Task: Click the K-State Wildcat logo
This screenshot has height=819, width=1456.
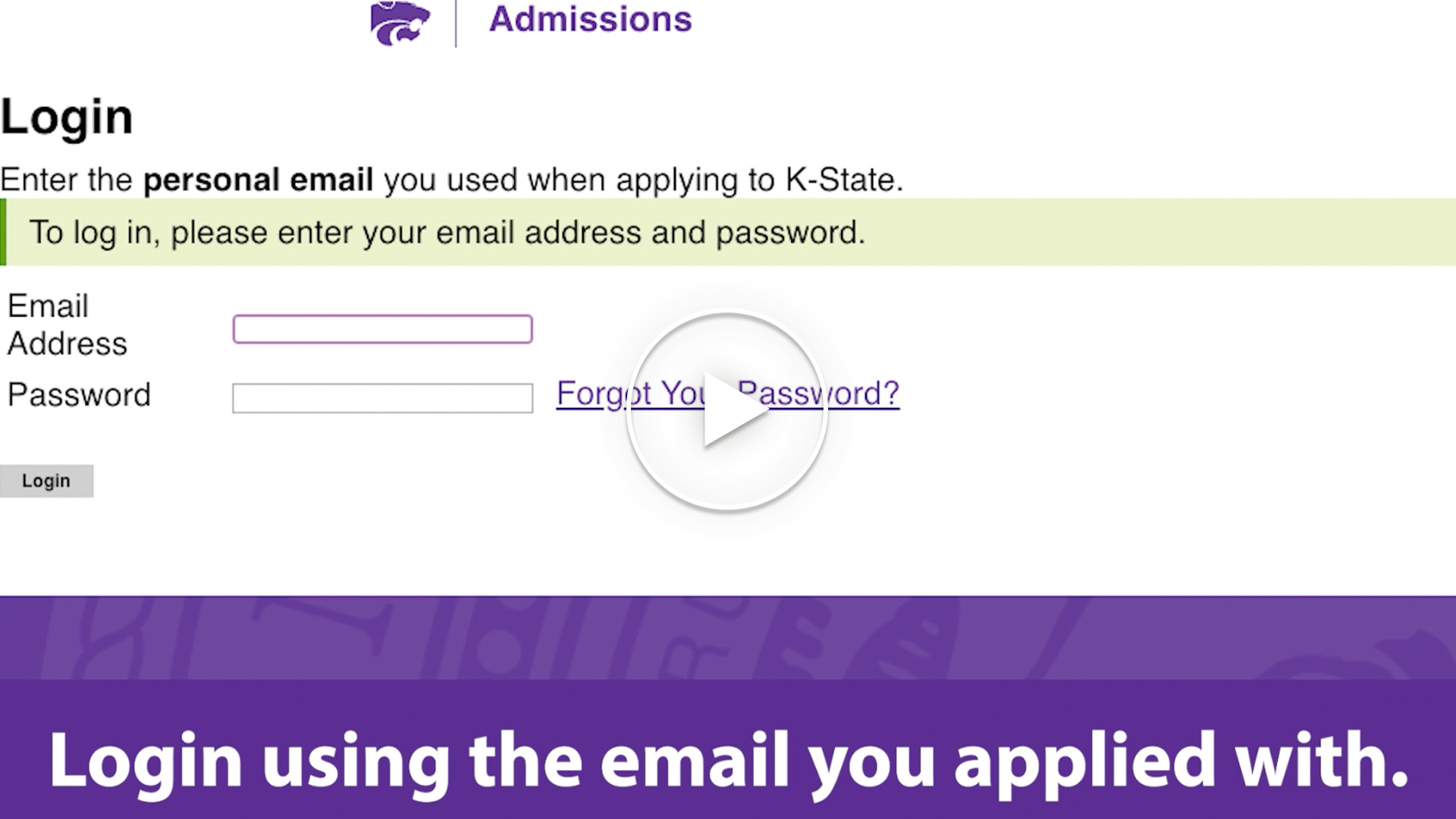Action: [400, 23]
